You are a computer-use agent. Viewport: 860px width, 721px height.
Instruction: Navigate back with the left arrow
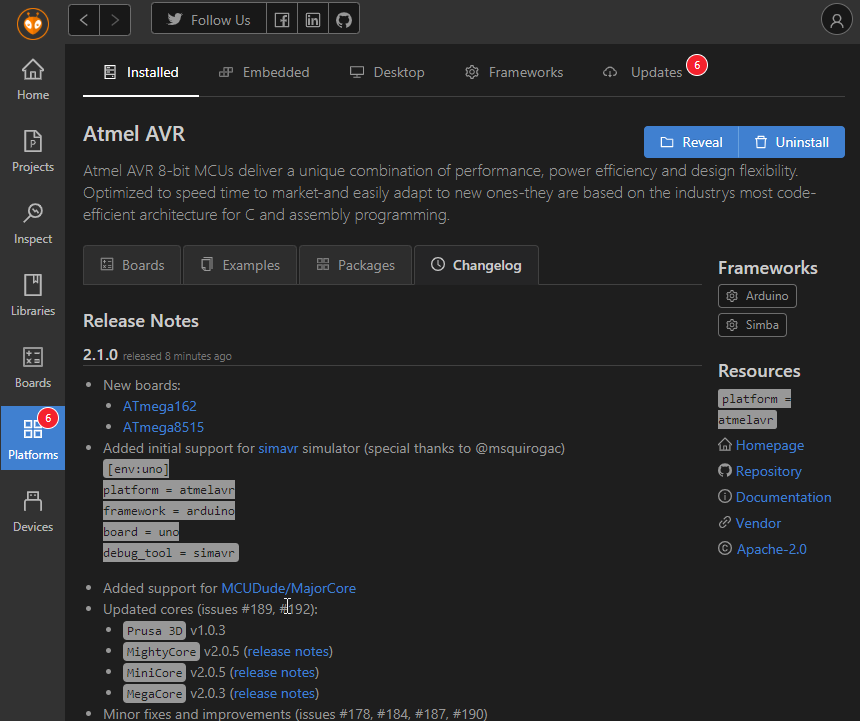click(84, 20)
